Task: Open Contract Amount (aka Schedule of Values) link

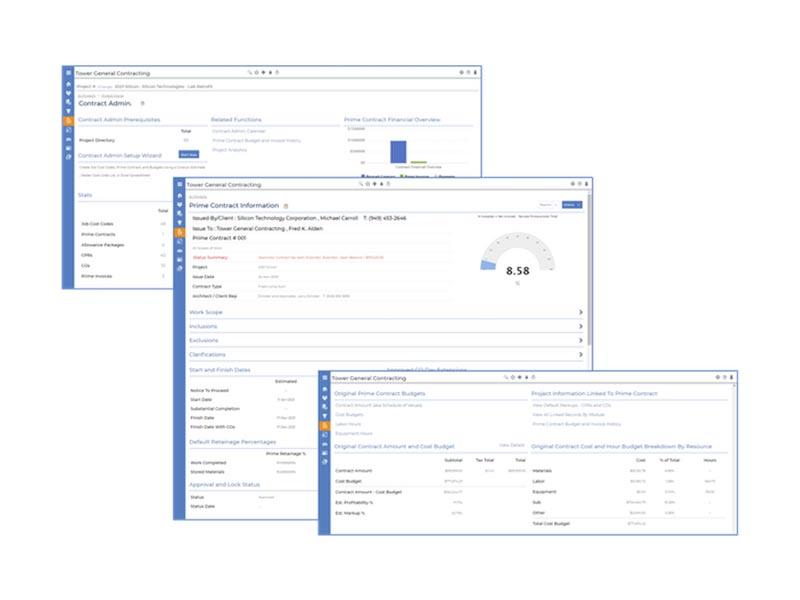Action: pos(379,405)
